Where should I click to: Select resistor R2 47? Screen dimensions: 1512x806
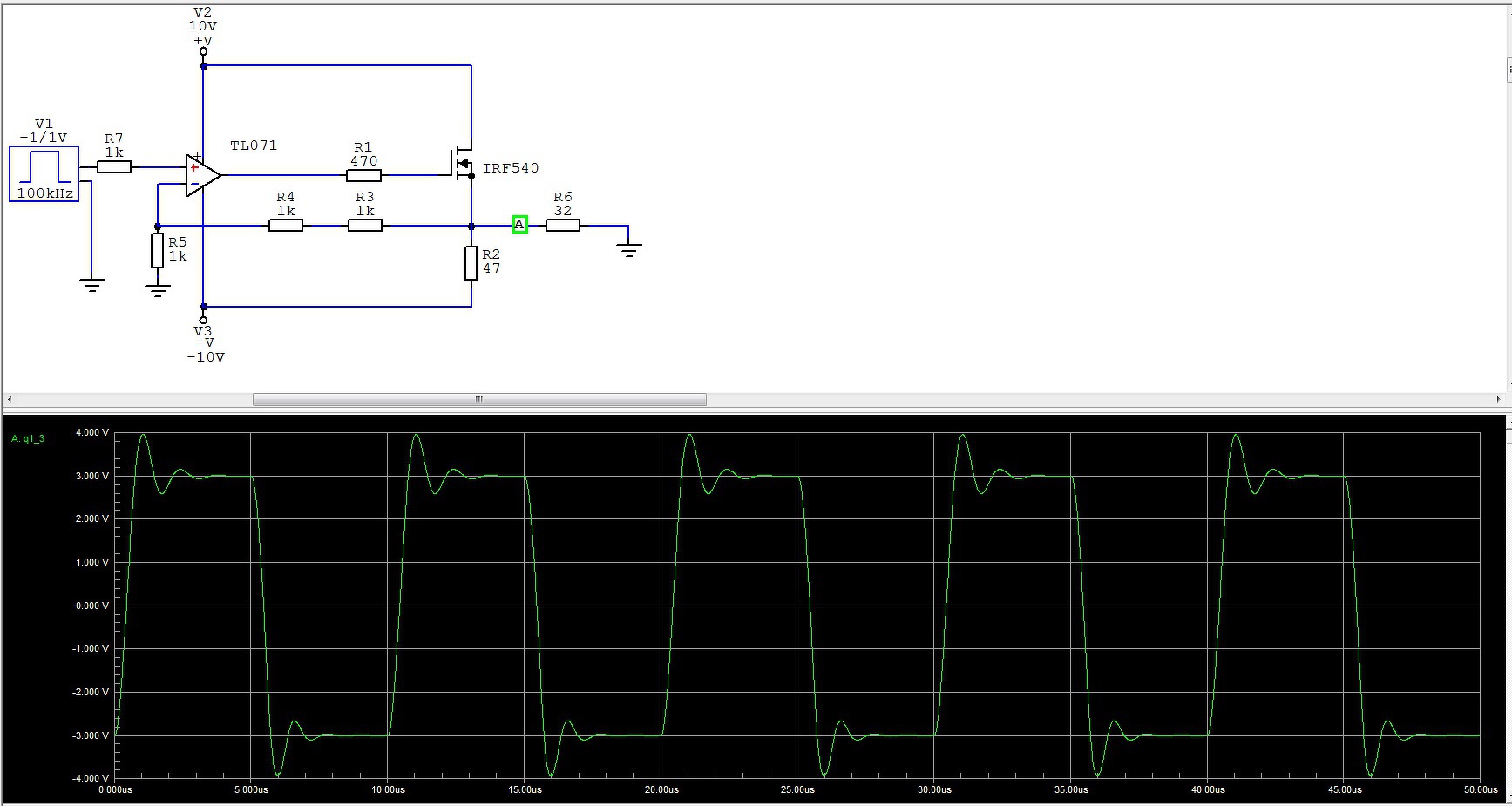[471, 263]
